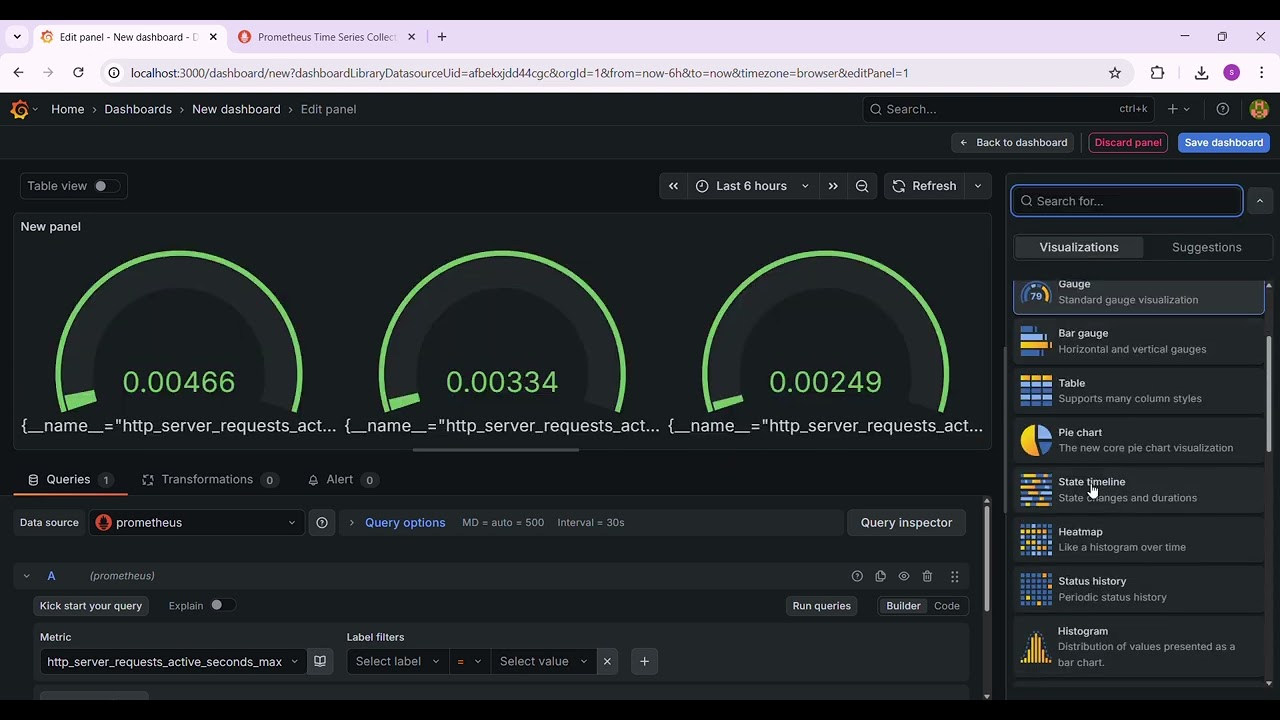
Task: Open Last 6 hours time picker
Action: [752, 186]
